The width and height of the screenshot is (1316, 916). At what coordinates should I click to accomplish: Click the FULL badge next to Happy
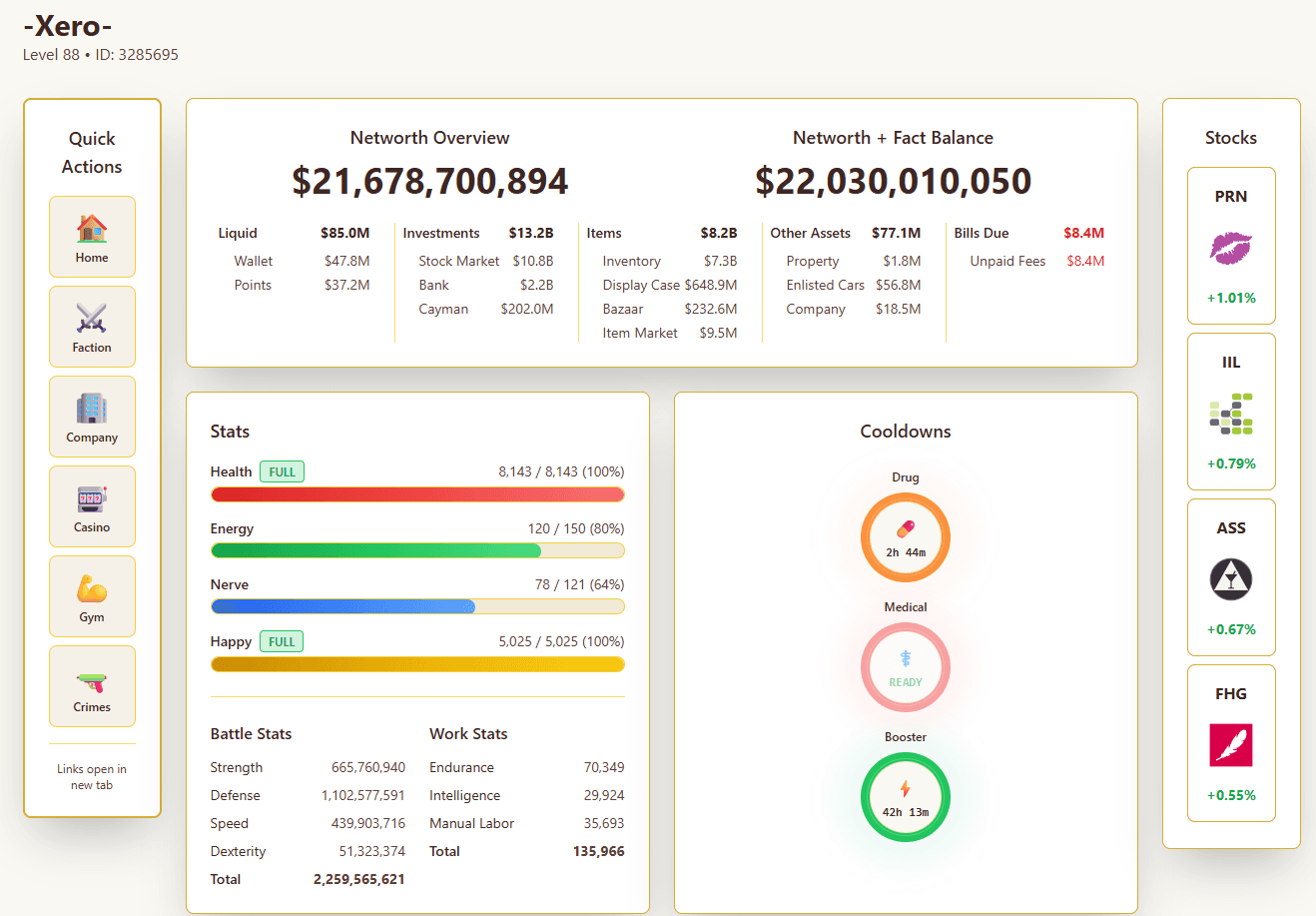[x=282, y=641]
